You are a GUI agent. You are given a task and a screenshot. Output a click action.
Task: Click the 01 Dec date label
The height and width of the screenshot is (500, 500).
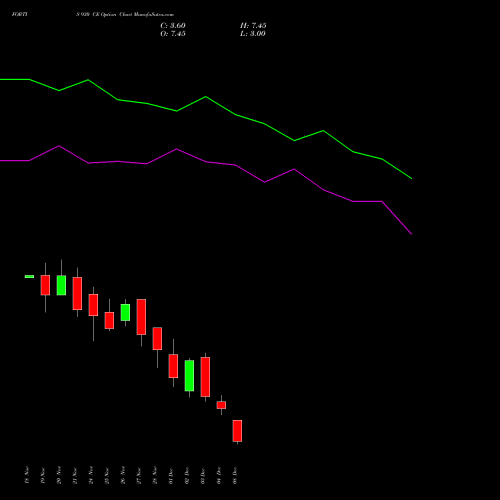tap(171, 476)
